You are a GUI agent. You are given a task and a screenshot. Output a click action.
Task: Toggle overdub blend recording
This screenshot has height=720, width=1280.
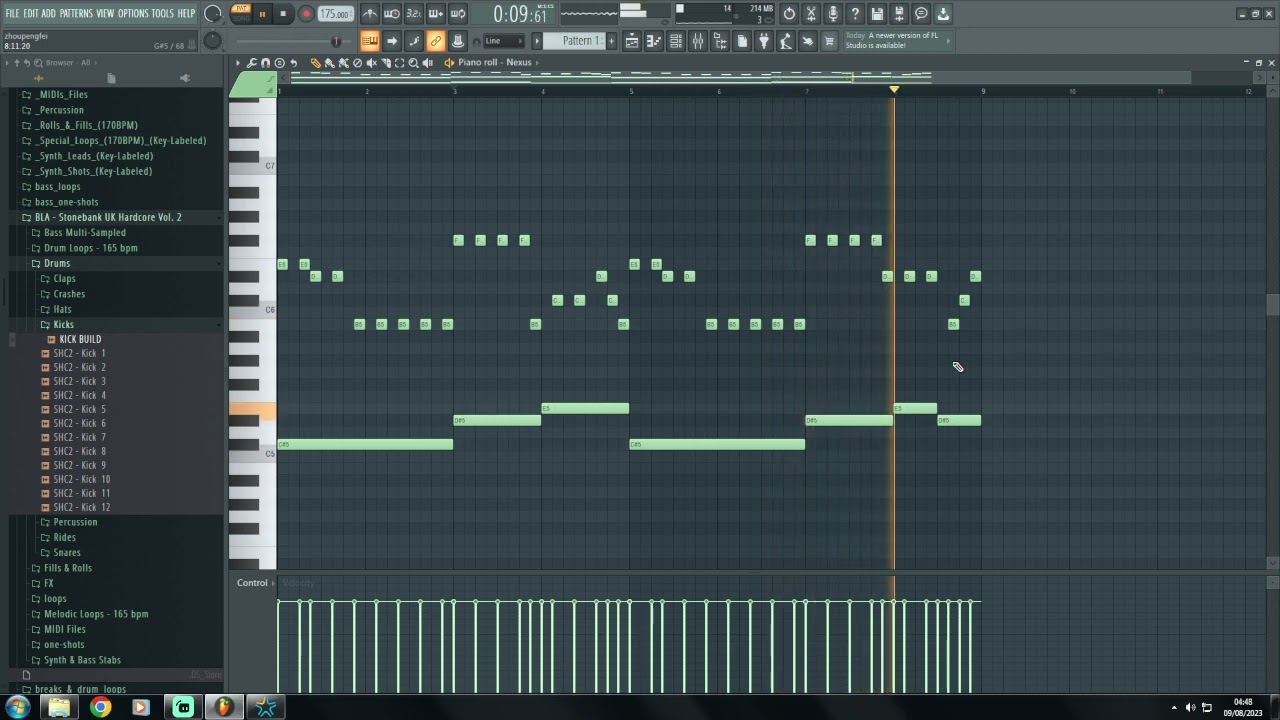point(436,14)
